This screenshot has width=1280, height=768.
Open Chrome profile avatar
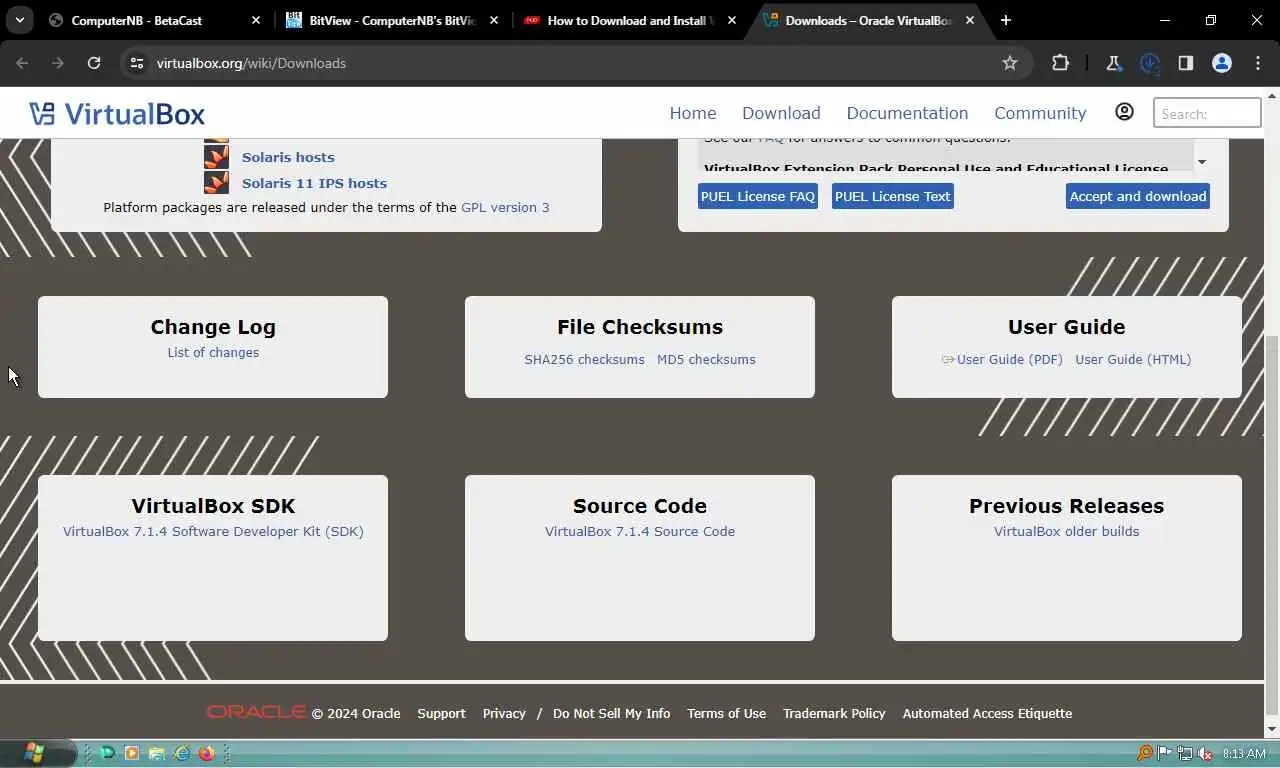pyautogui.click(x=1222, y=63)
